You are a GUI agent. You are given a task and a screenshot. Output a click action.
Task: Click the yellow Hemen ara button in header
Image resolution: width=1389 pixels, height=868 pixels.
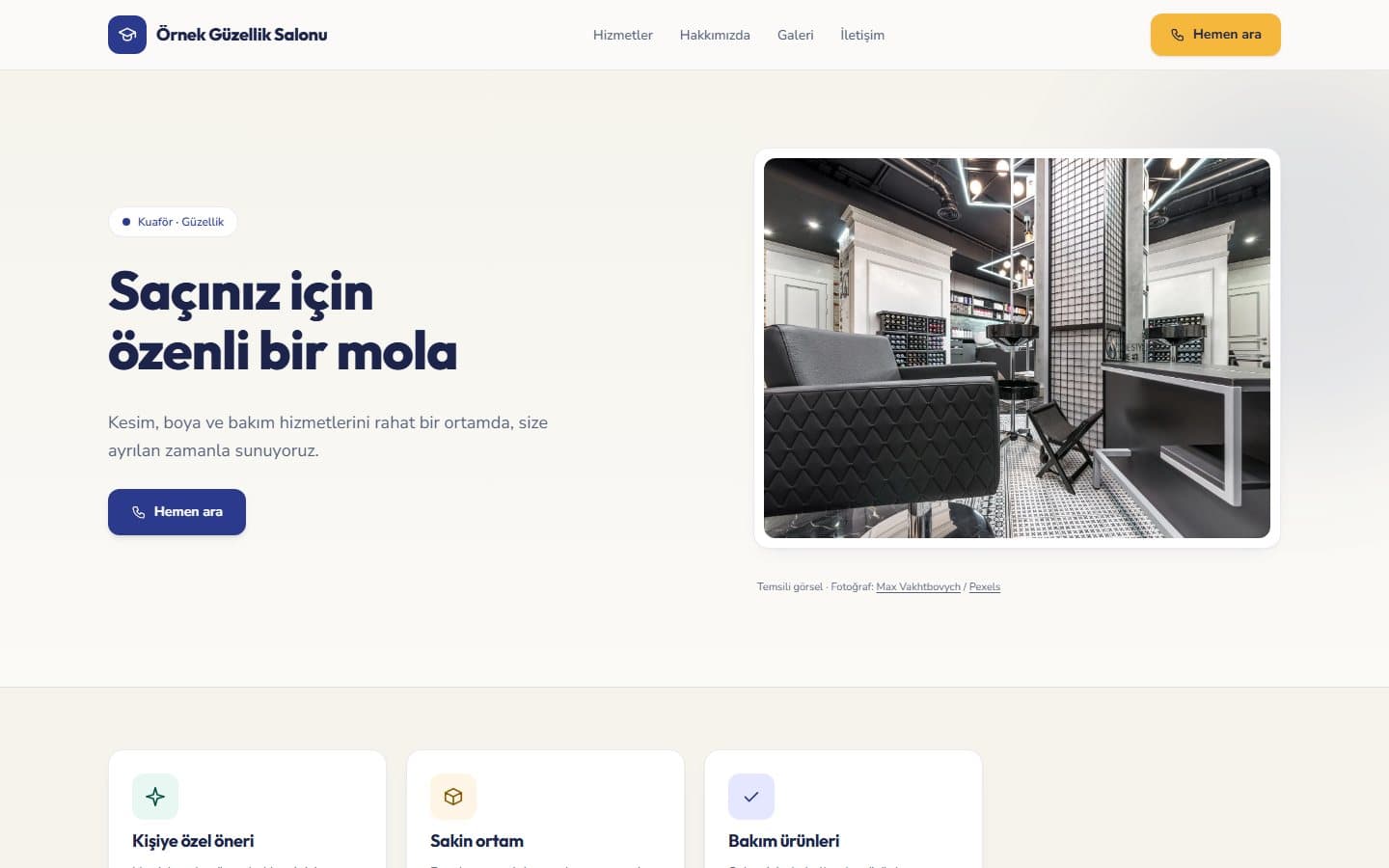[1215, 35]
